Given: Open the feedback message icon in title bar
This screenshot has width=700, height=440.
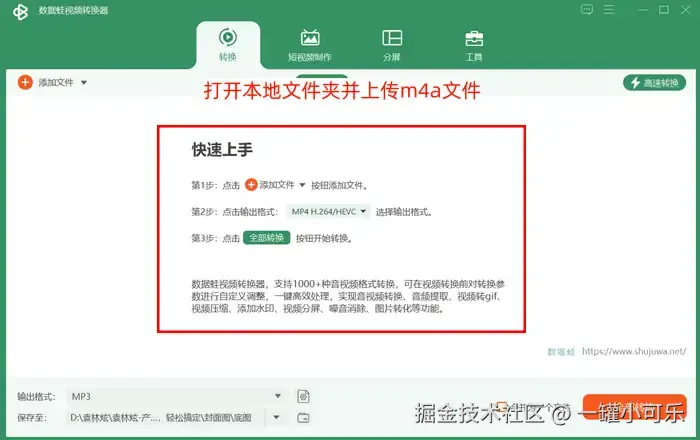Looking at the screenshot, I should 587,9.
